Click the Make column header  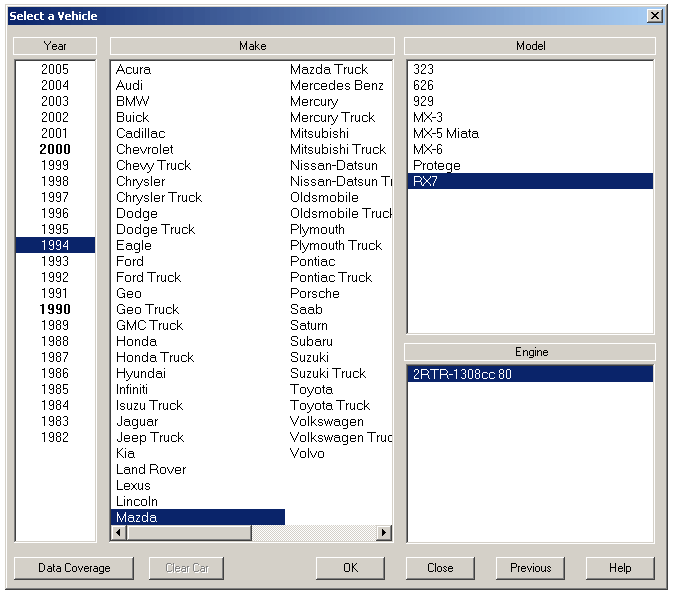tap(253, 46)
